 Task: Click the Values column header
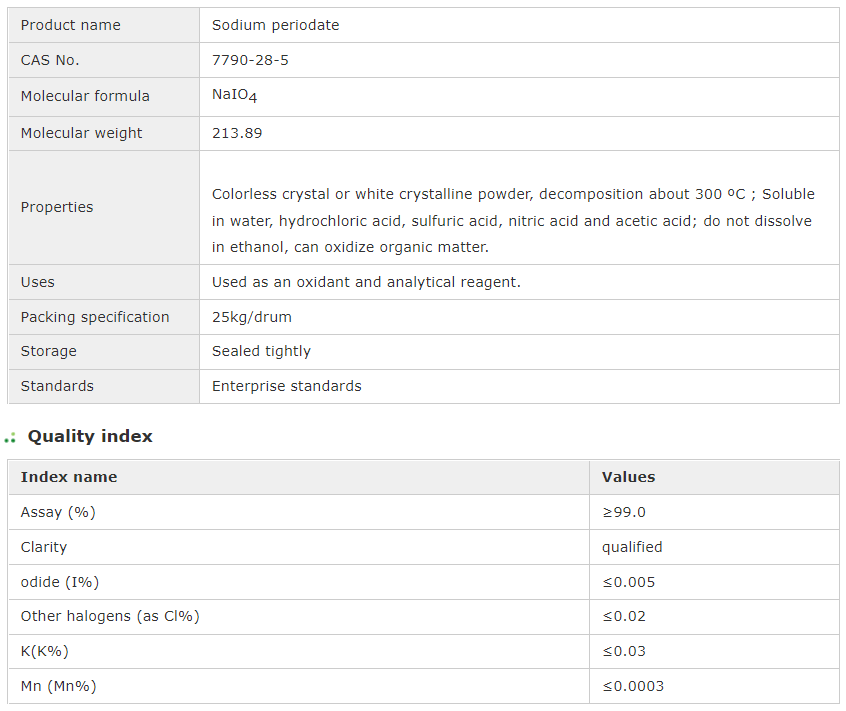click(x=628, y=477)
